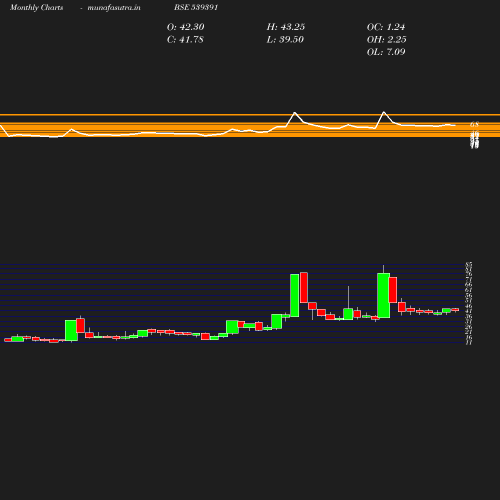
Task: Click the 'Monthly Charts' title text
Action: (x=36, y=8)
